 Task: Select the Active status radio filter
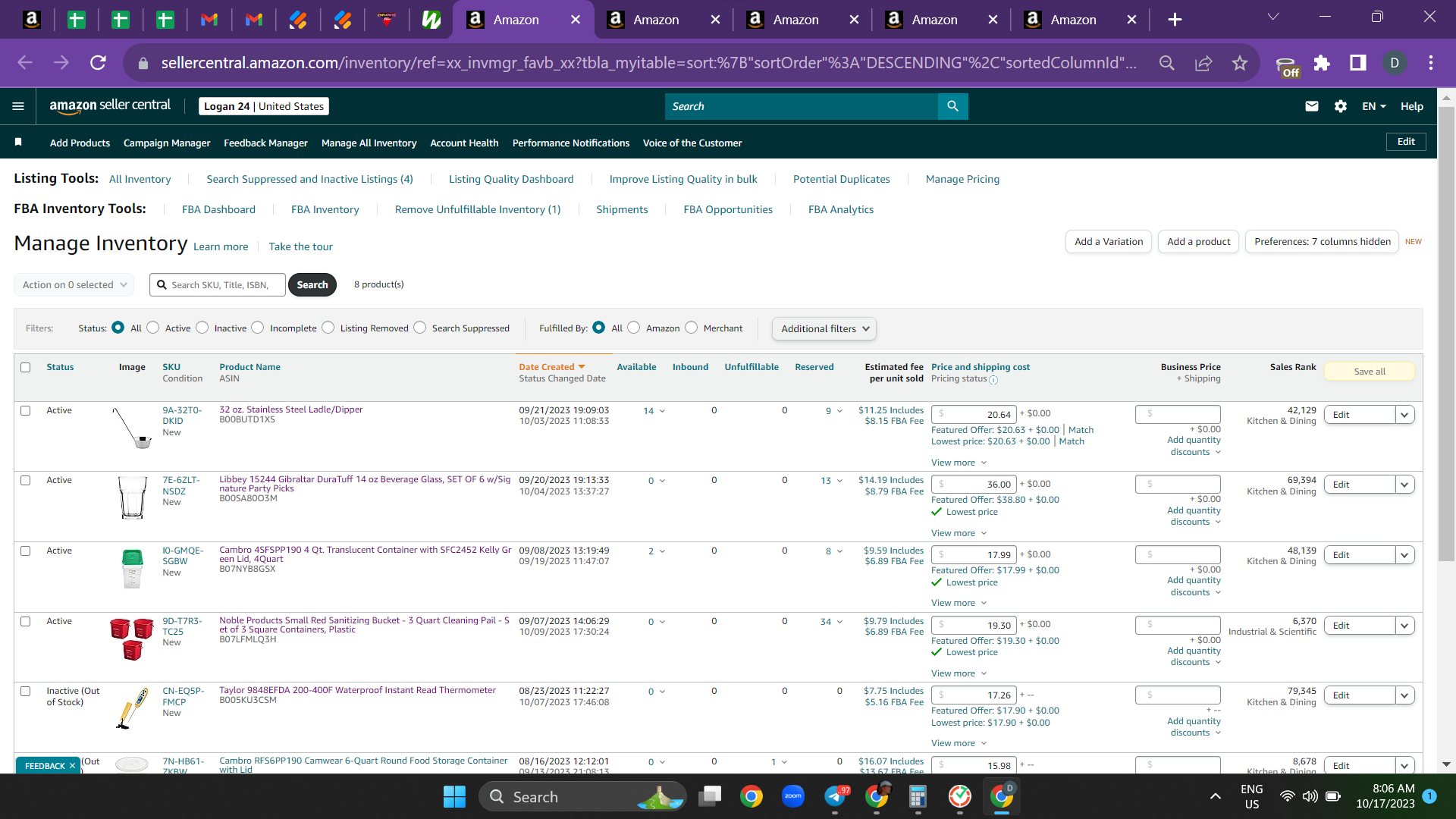pyautogui.click(x=153, y=328)
